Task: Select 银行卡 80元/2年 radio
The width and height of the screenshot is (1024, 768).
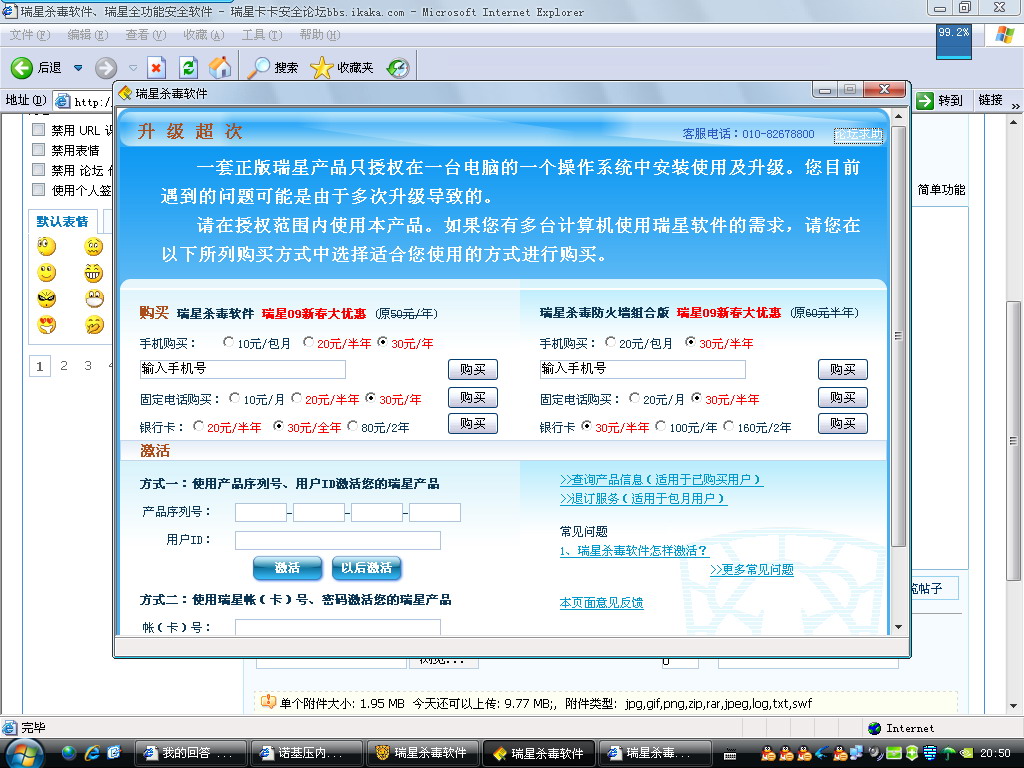Action: coord(353,426)
